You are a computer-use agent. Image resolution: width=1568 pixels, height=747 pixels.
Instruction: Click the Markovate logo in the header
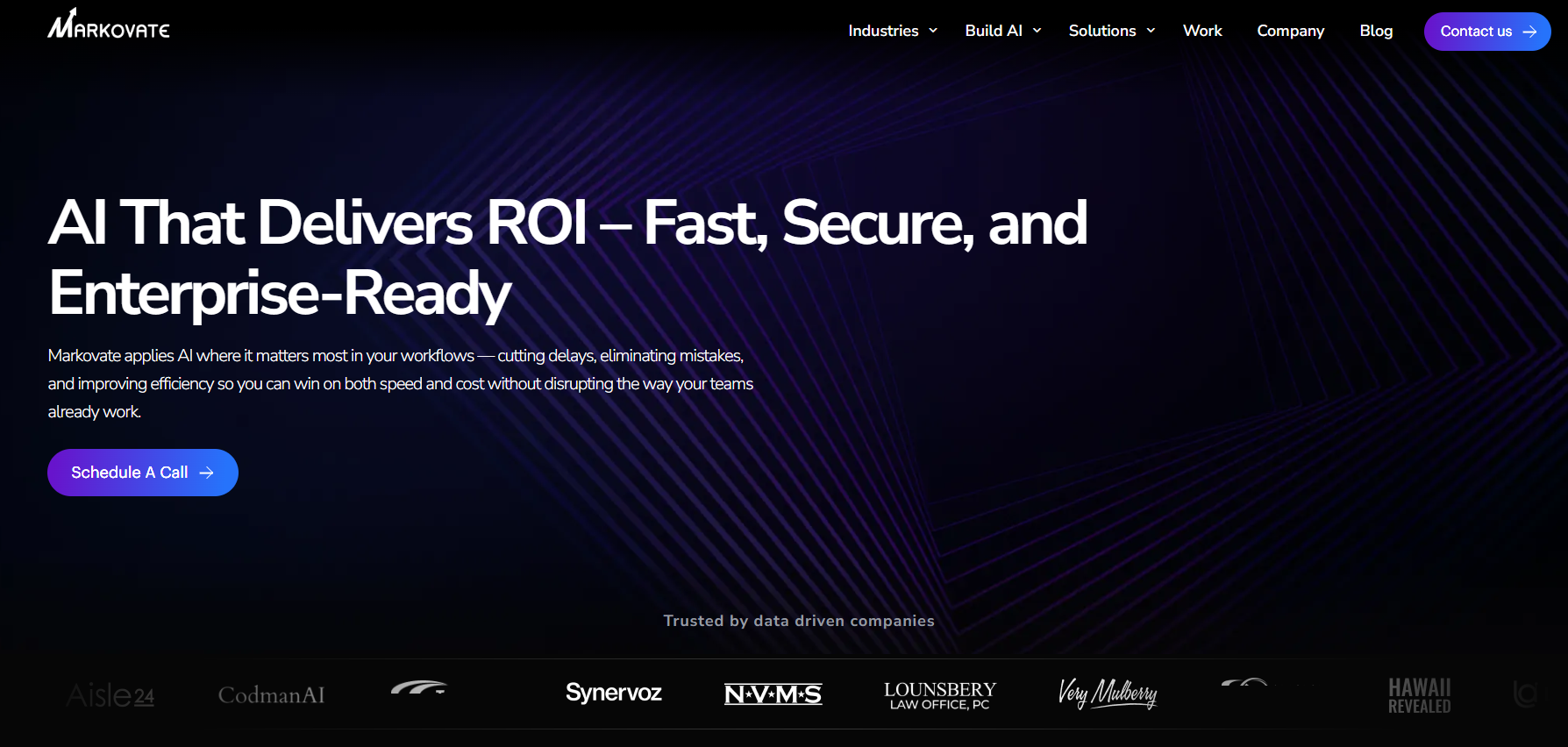[109, 25]
